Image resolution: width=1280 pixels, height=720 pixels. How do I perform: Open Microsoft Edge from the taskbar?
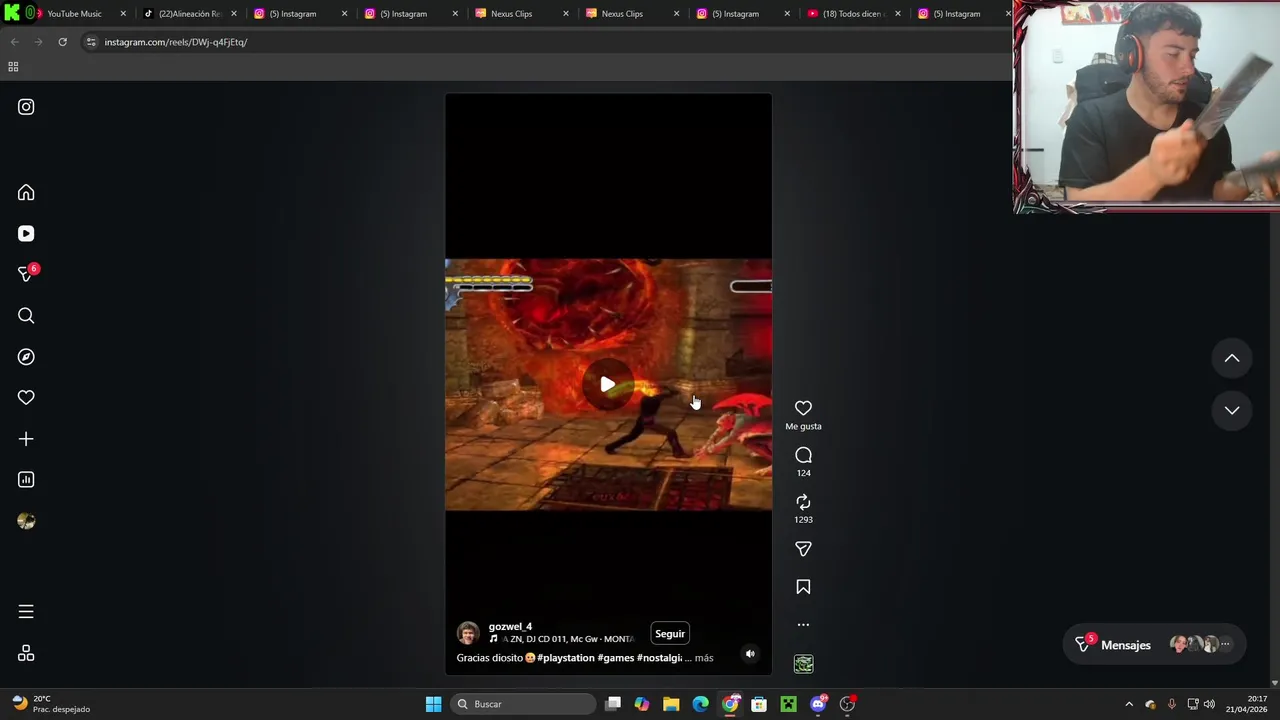(701, 704)
